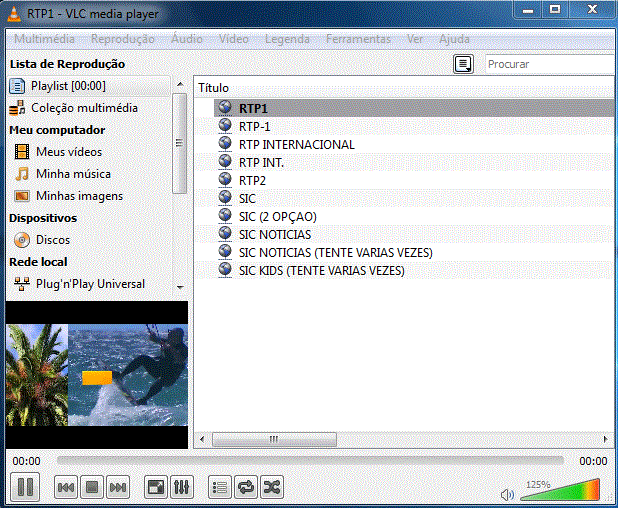The height and width of the screenshot is (508, 618).
Task: Select Discos under Dispositivos
Action: pyautogui.click(x=53, y=240)
